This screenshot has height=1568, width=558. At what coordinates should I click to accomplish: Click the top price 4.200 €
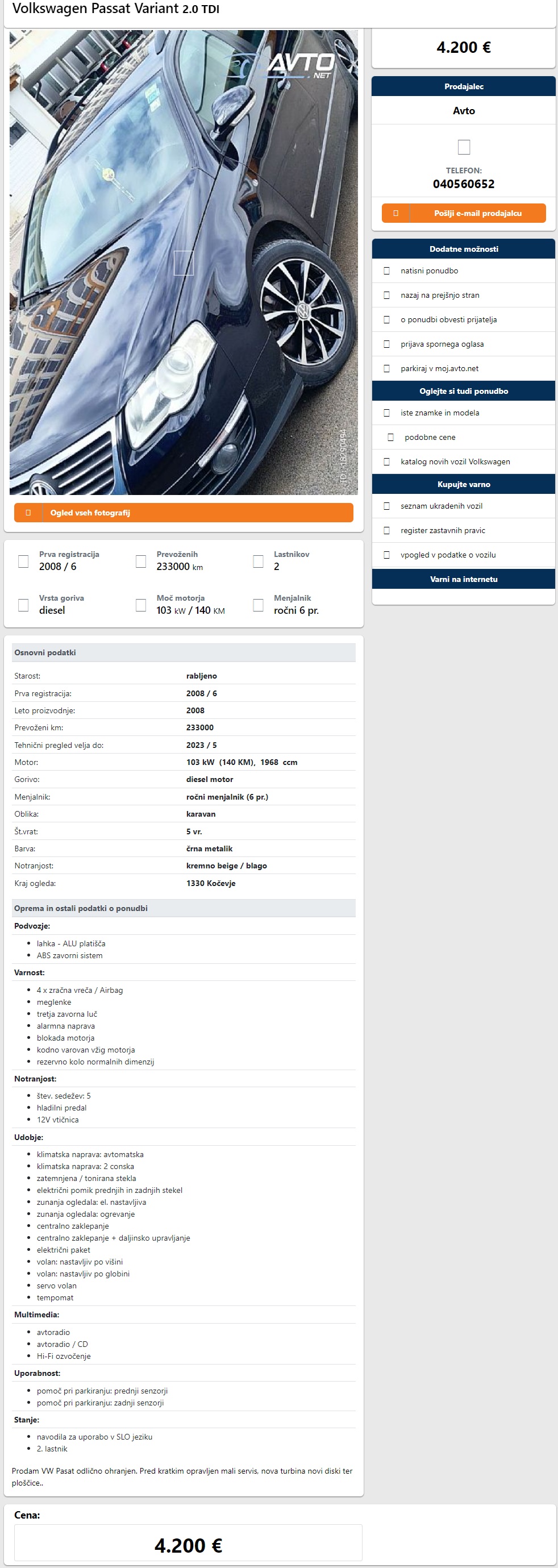click(x=464, y=48)
